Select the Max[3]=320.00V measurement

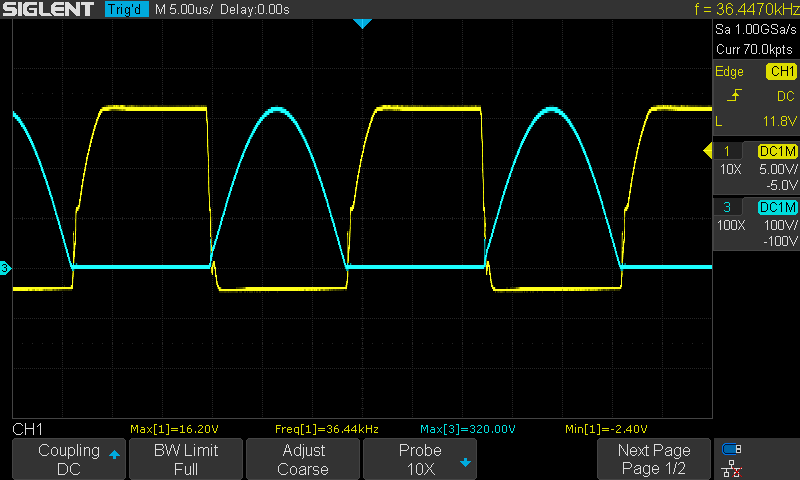point(467,429)
